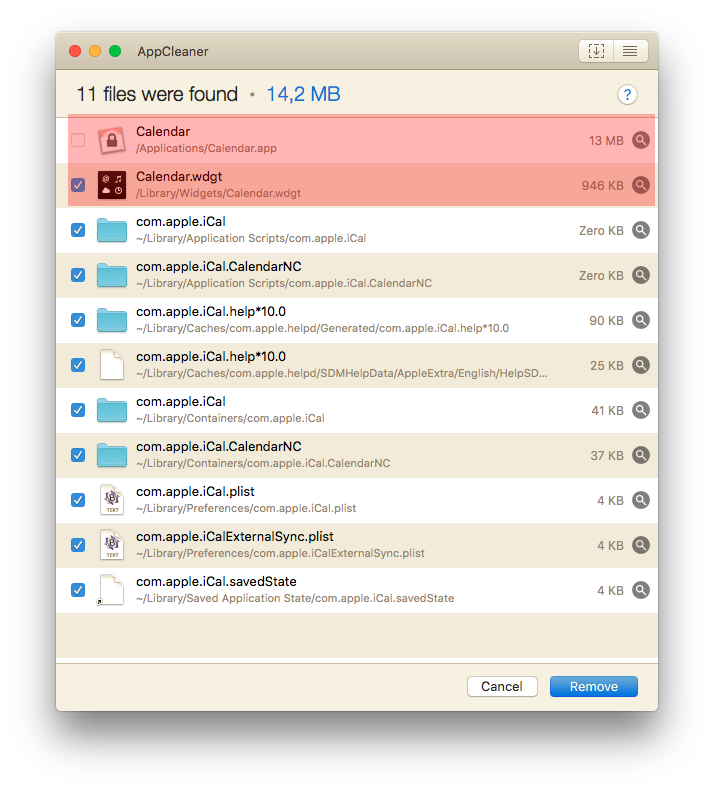Image resolution: width=714 pixels, height=791 pixels.
Task: Click the ~/Library/Containers/com.apple.iCal path
Action: pos(230,418)
